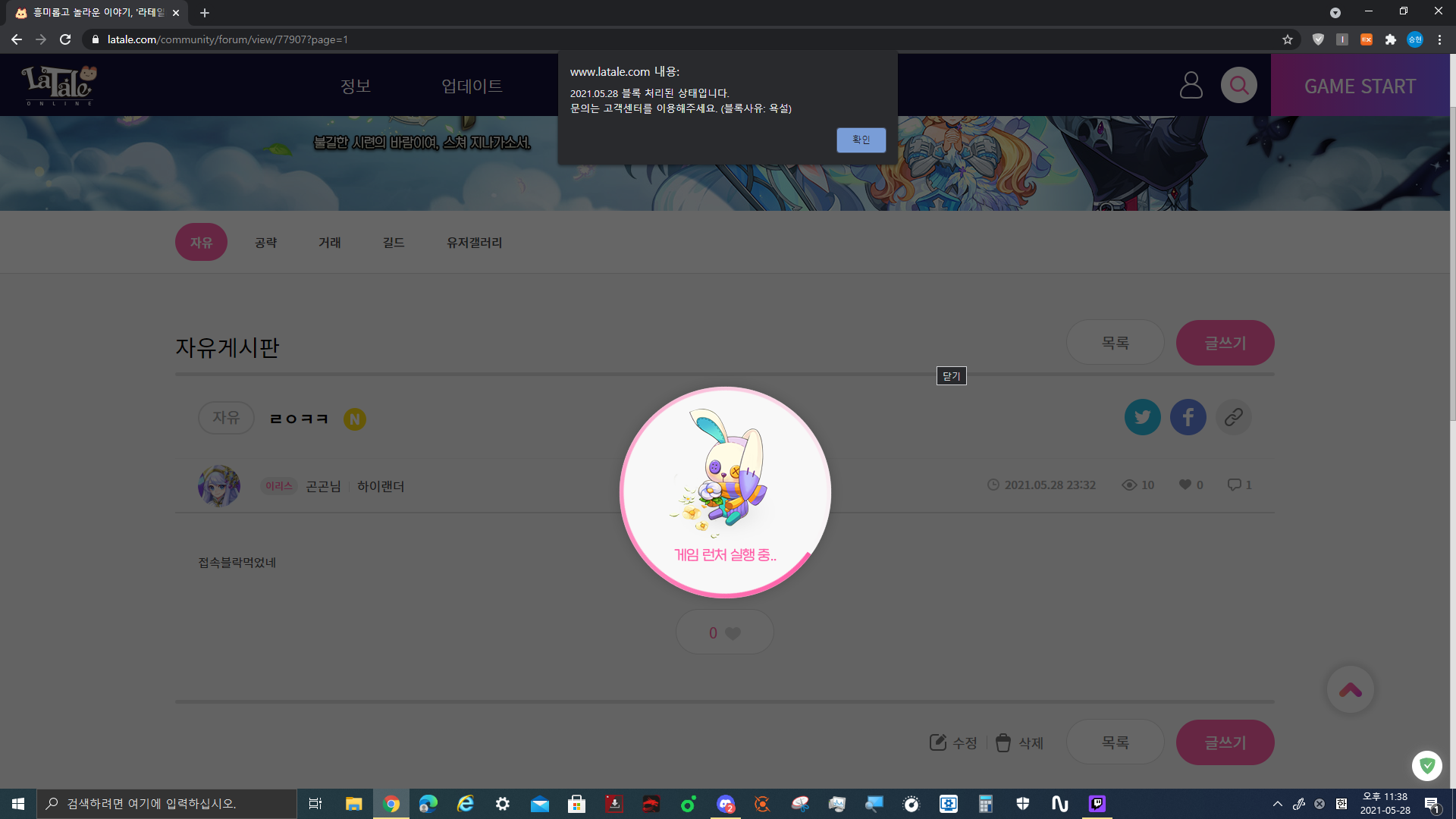Show hidden system tray icons

coord(1278,804)
